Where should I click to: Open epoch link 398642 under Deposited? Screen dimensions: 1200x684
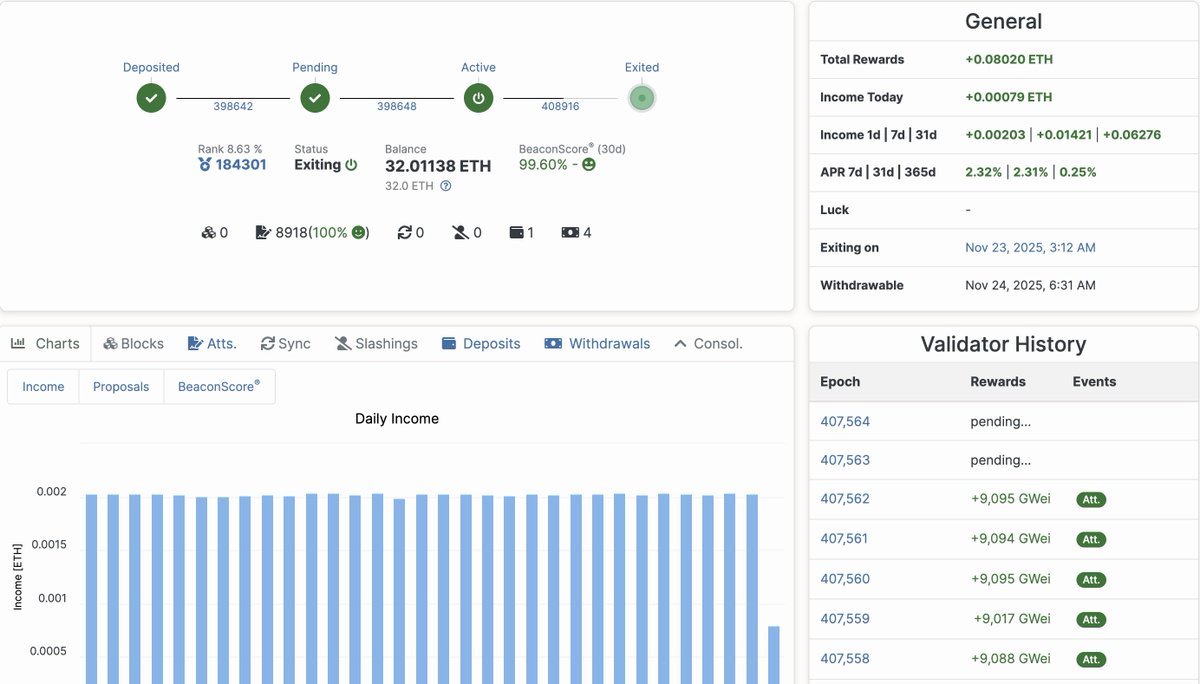[233, 106]
